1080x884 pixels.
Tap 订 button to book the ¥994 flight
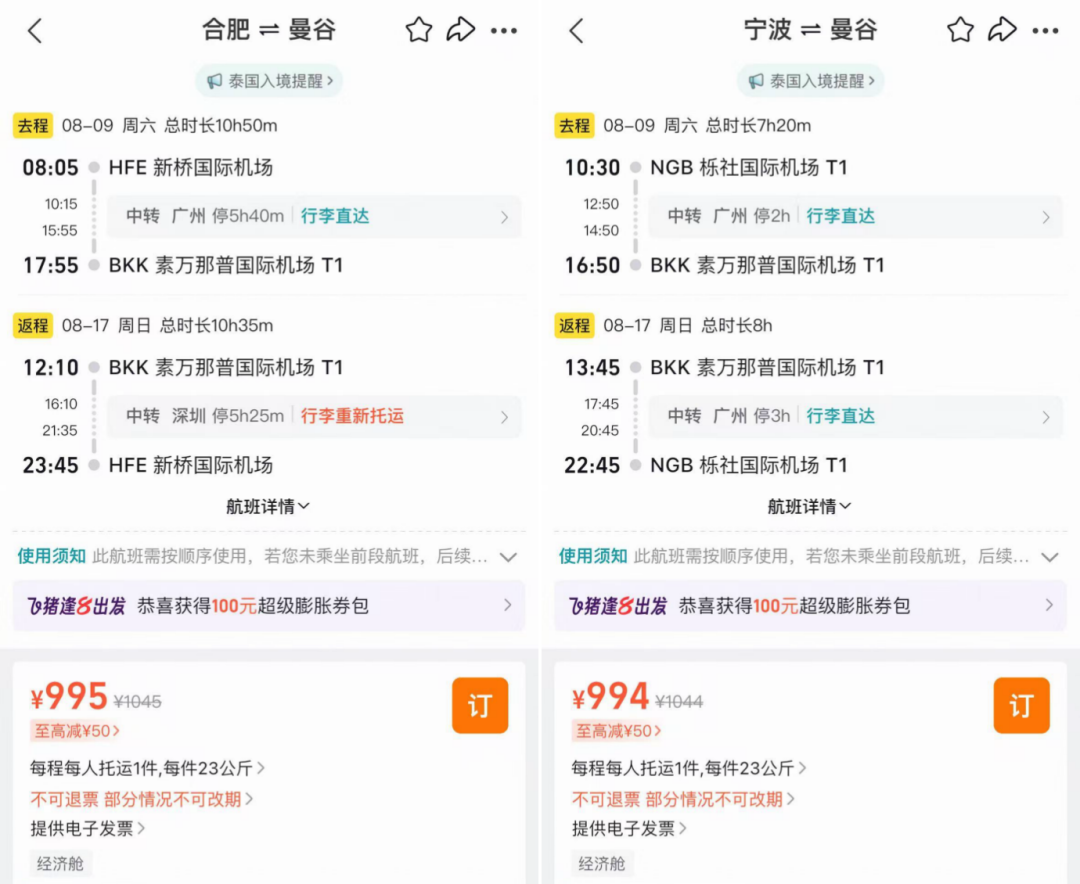click(1021, 705)
